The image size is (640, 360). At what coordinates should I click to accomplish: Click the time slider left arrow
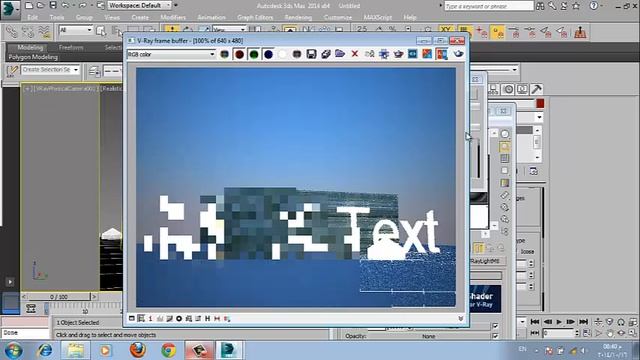(x=24, y=297)
